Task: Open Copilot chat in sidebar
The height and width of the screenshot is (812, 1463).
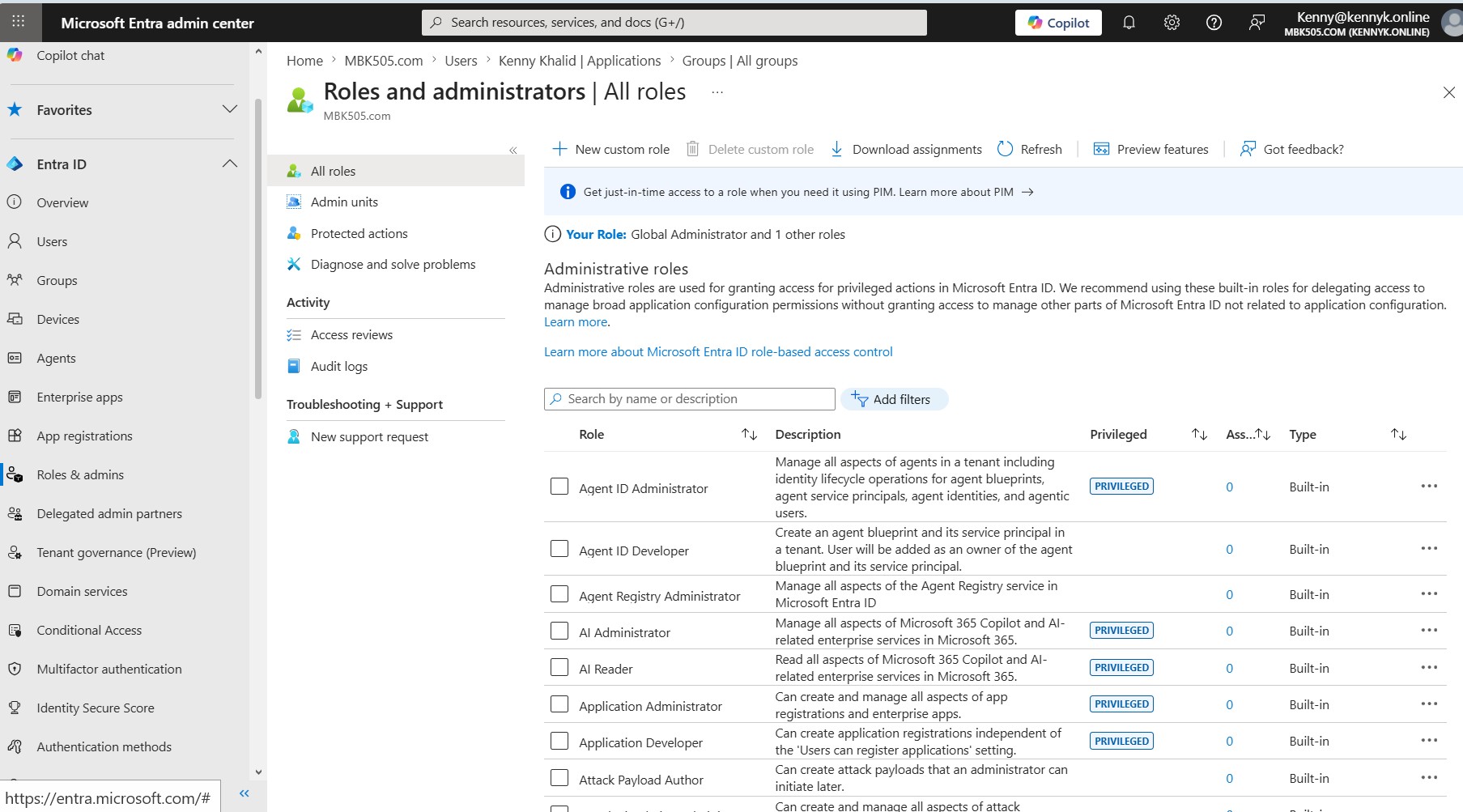Action: tap(70, 55)
